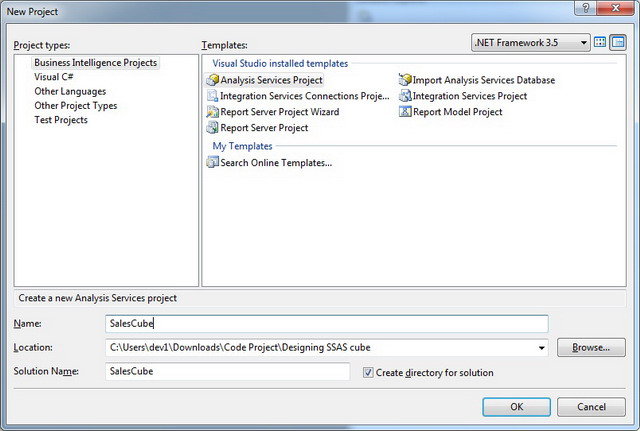Click the 'Visual Studio installed templates' heading
The image size is (640, 431).
pos(280,63)
